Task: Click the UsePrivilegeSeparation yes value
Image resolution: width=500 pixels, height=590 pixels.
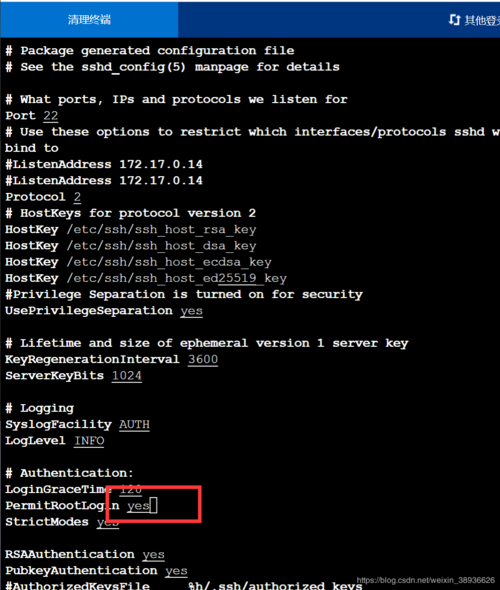Action: pos(191,311)
